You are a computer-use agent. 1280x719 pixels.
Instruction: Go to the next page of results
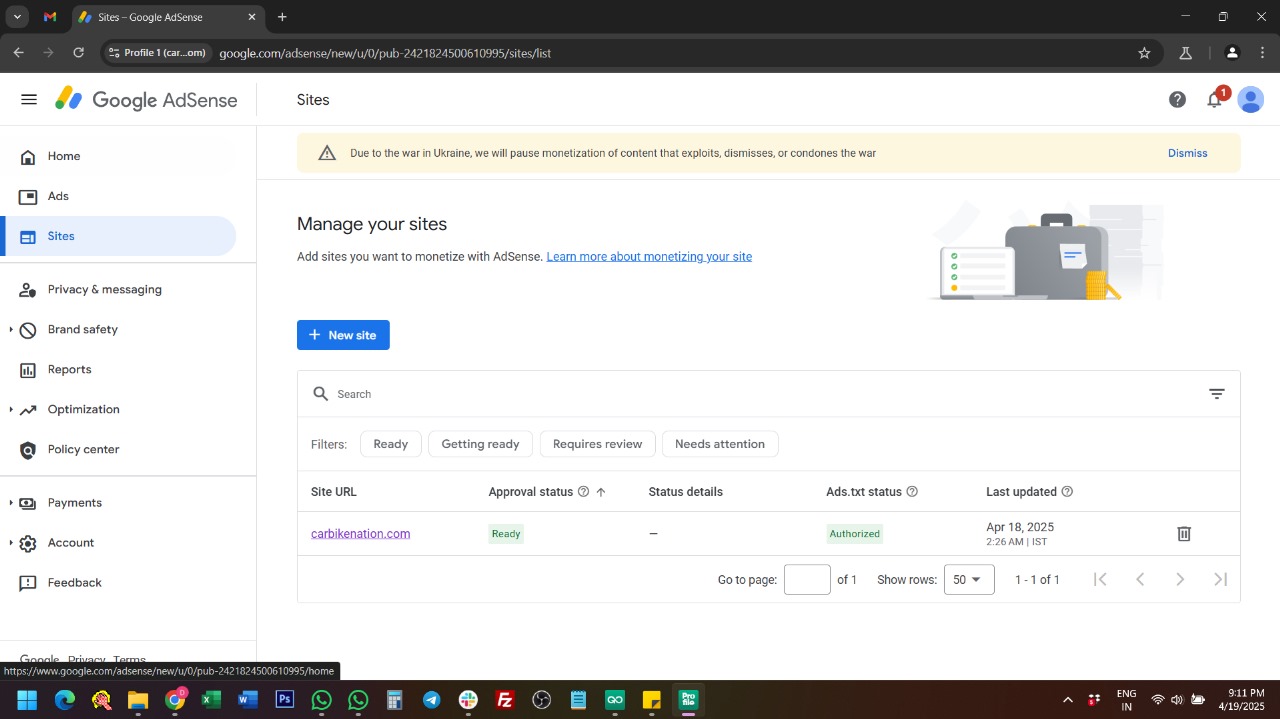tap(1180, 579)
